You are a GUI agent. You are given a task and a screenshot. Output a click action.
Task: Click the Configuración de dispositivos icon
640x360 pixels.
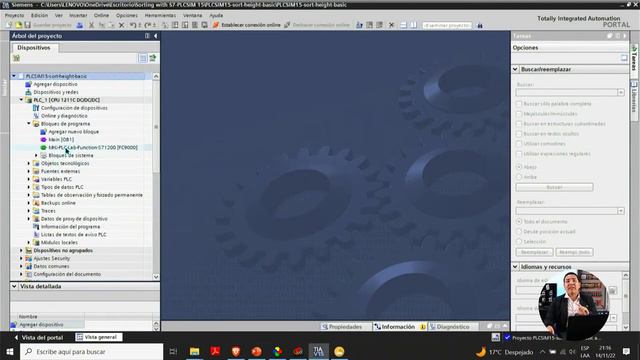(x=36, y=108)
